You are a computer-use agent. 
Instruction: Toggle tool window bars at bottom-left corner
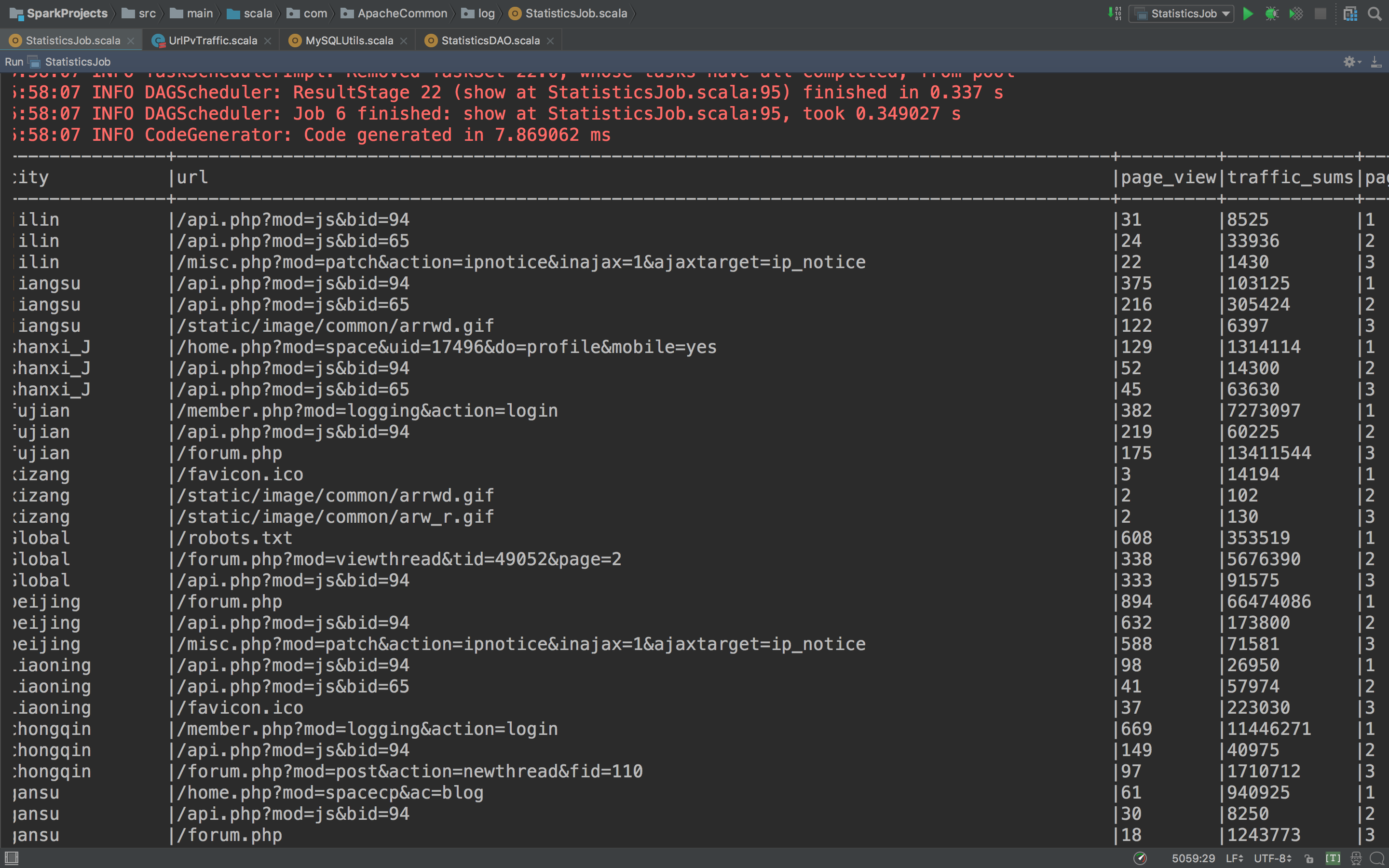(11, 858)
